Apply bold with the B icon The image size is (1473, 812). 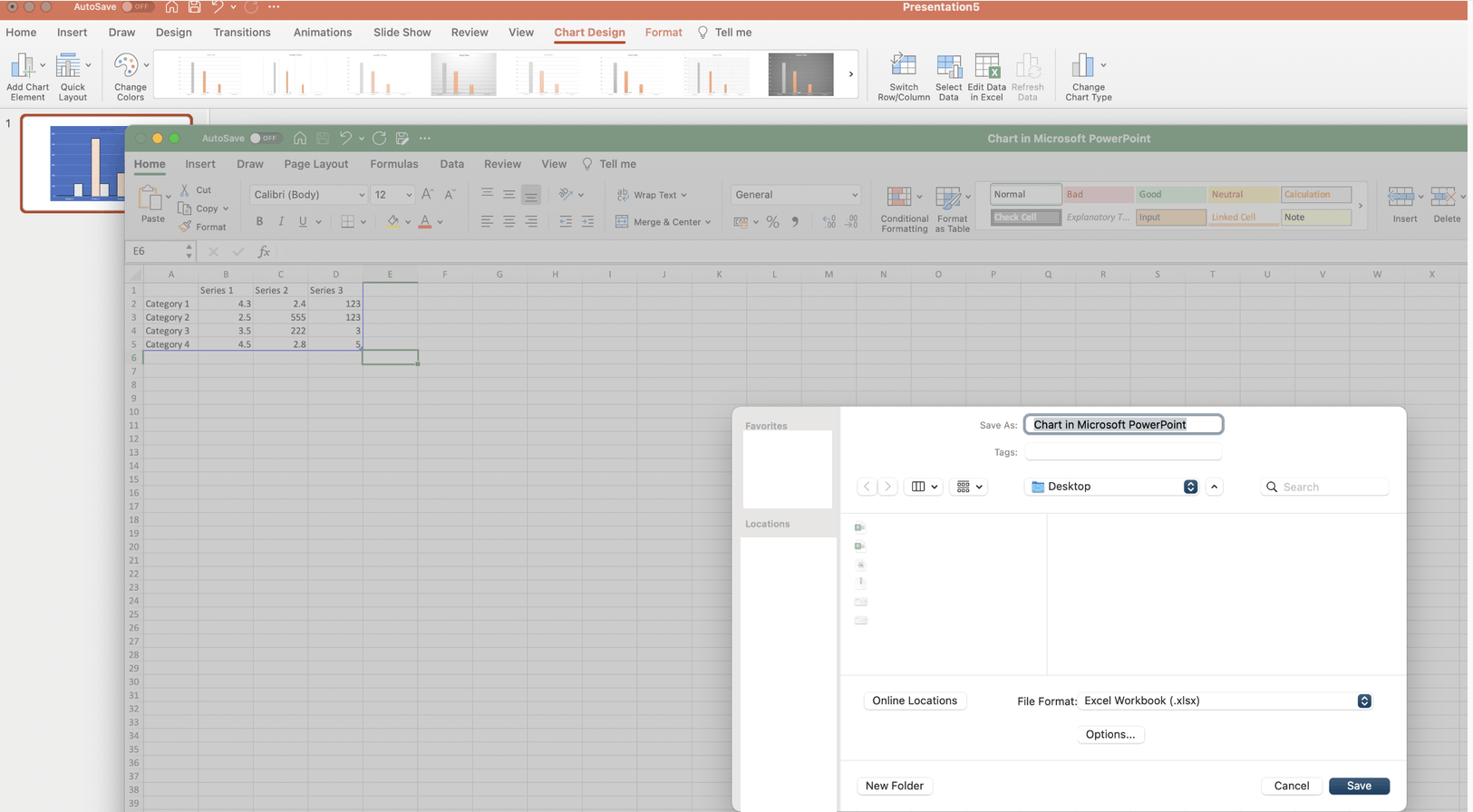259,221
